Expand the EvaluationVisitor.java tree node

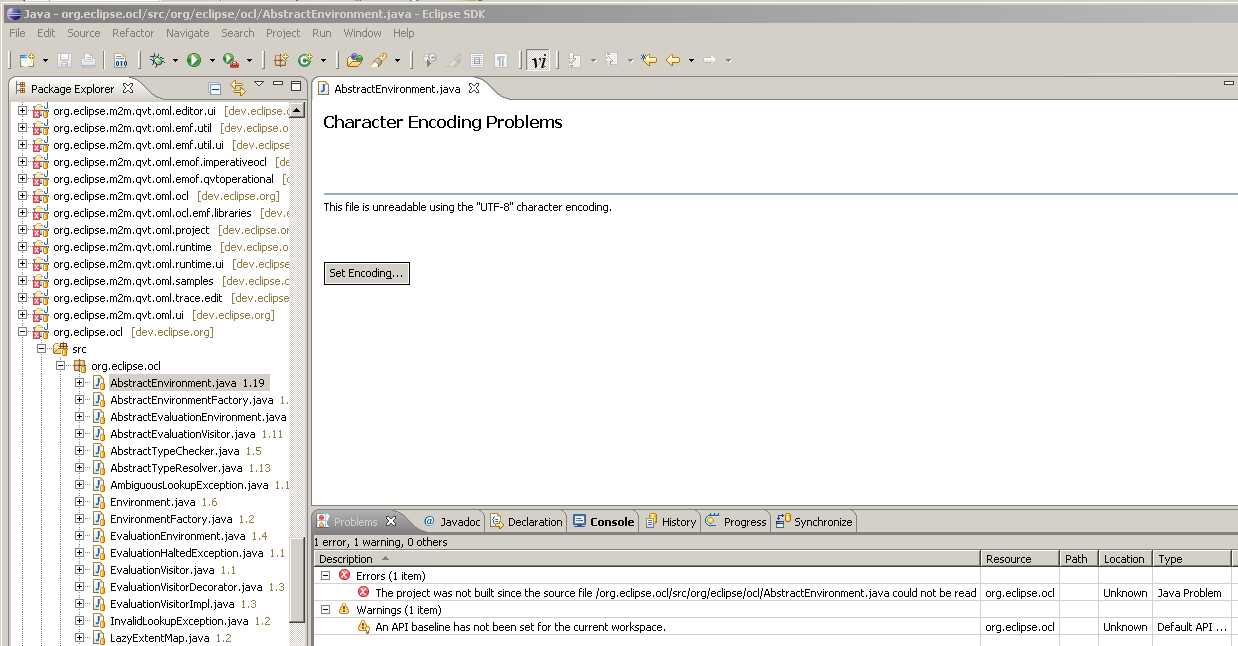pyautogui.click(x=79, y=570)
